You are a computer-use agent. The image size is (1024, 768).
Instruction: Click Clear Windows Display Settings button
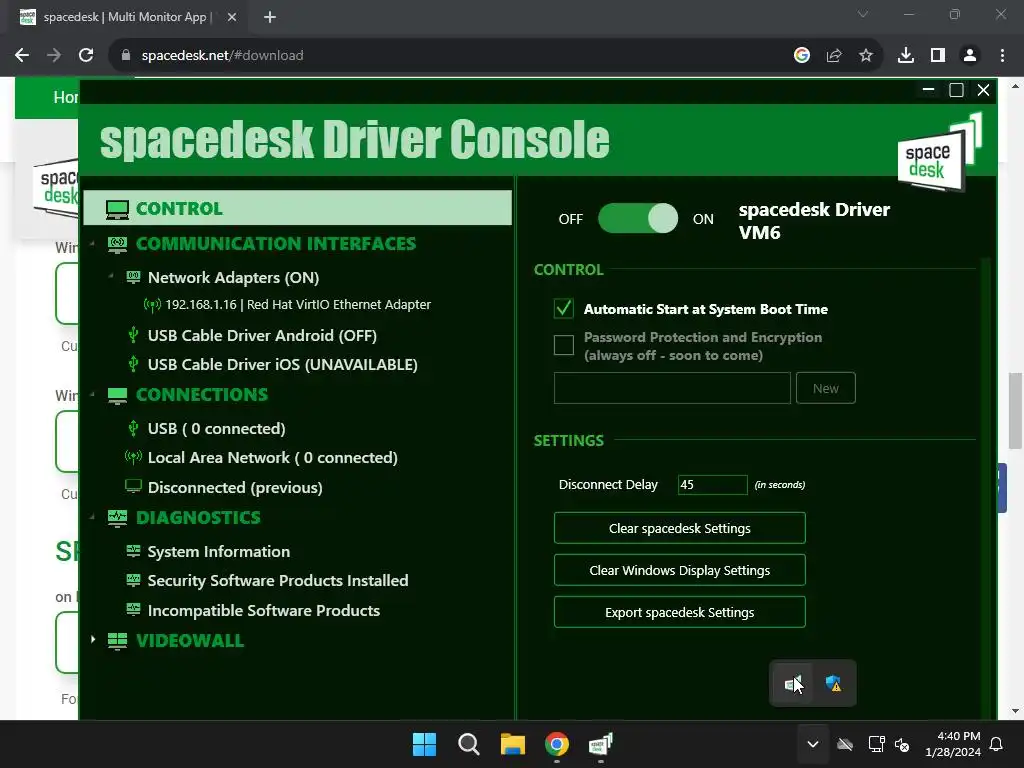click(679, 570)
